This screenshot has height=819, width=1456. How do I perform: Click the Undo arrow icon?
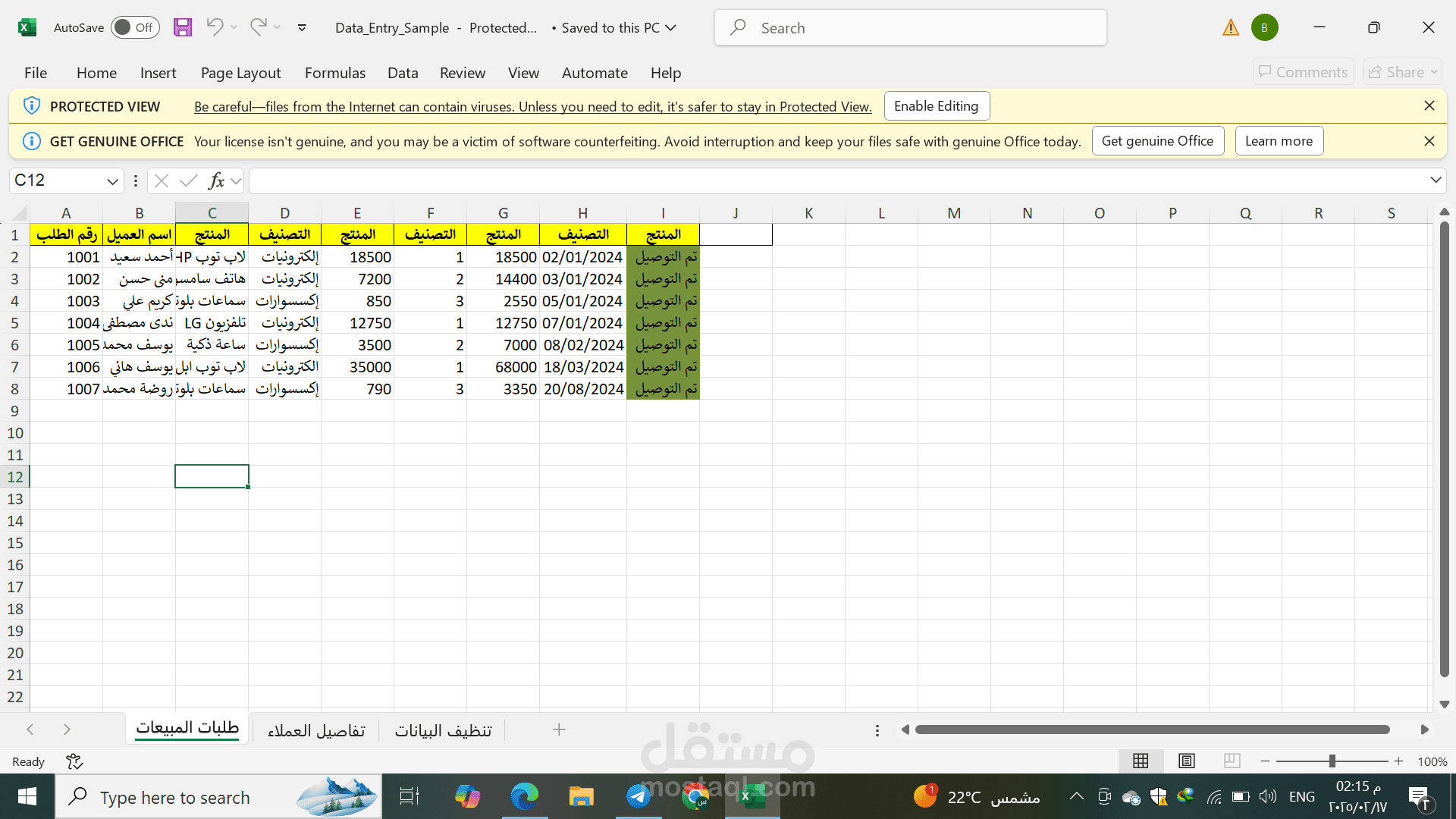215,27
